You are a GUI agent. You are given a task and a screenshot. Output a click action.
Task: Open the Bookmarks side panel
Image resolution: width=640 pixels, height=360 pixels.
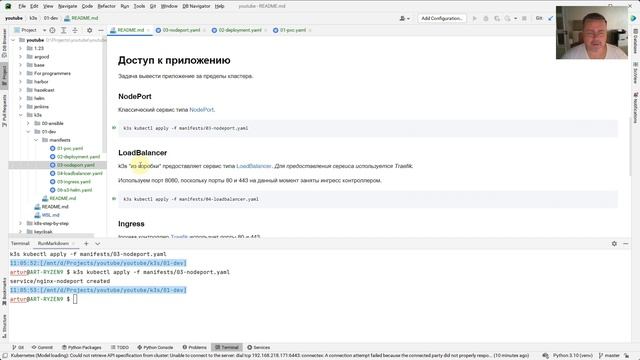point(4,291)
